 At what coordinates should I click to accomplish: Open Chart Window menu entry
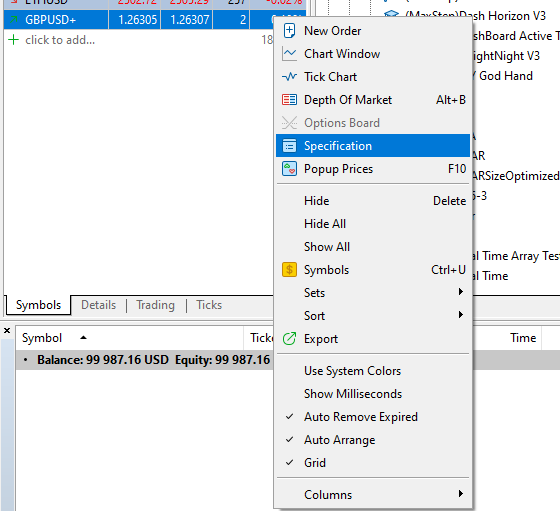(x=372, y=54)
